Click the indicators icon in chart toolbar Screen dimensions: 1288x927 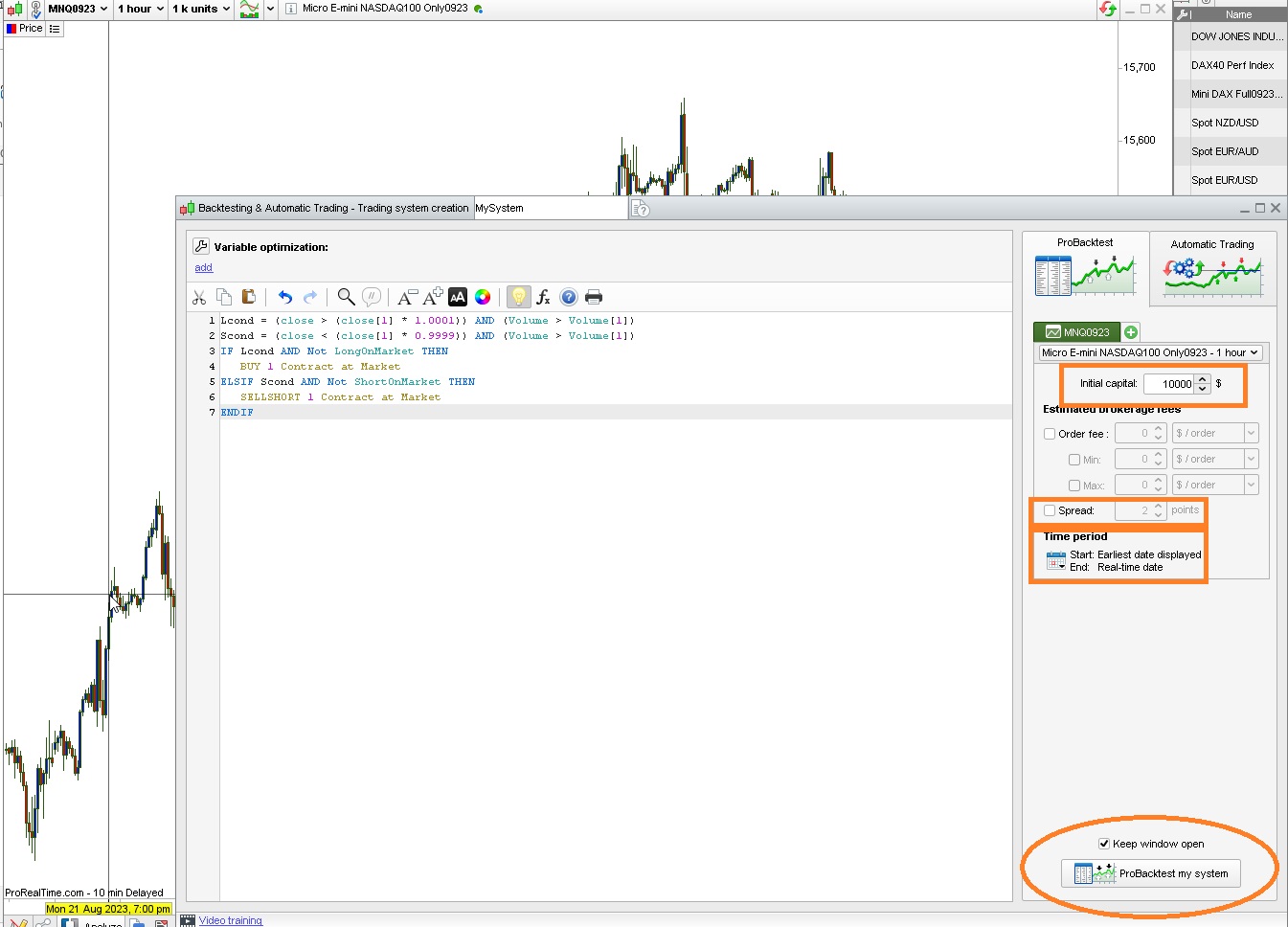pos(249,9)
